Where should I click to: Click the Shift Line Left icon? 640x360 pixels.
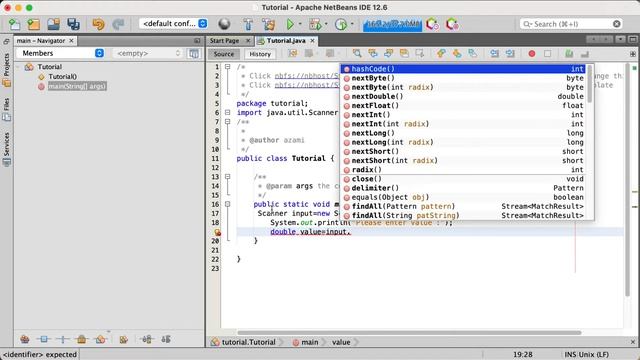tap(494, 53)
